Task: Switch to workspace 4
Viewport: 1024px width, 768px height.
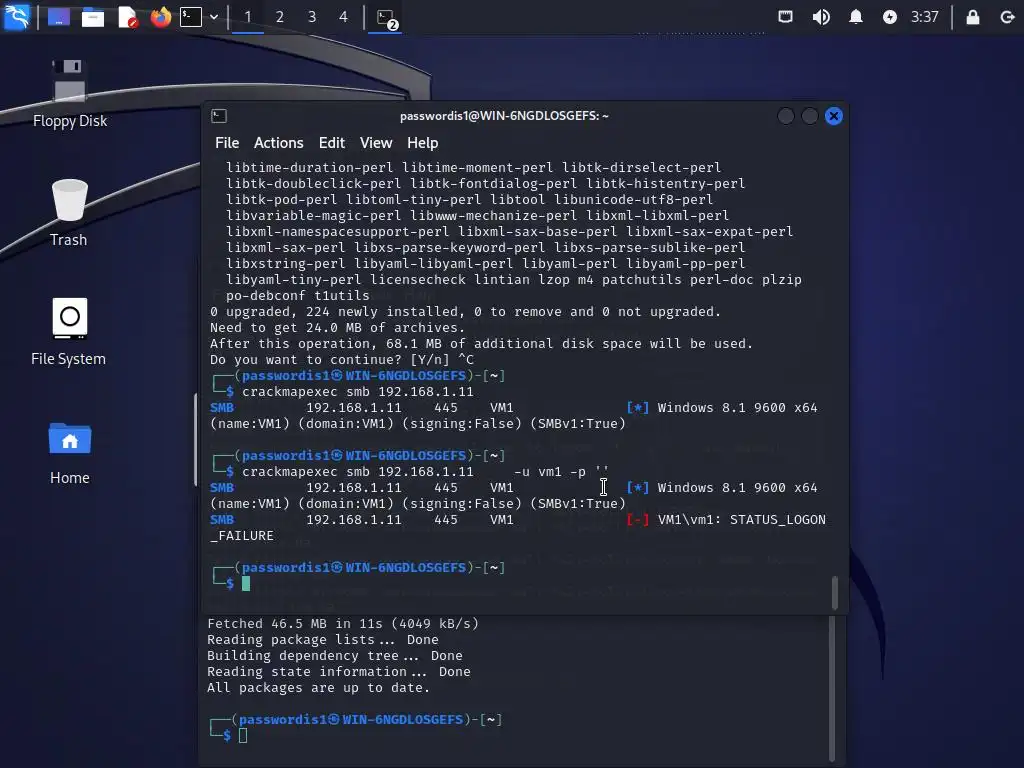Action: [344, 17]
